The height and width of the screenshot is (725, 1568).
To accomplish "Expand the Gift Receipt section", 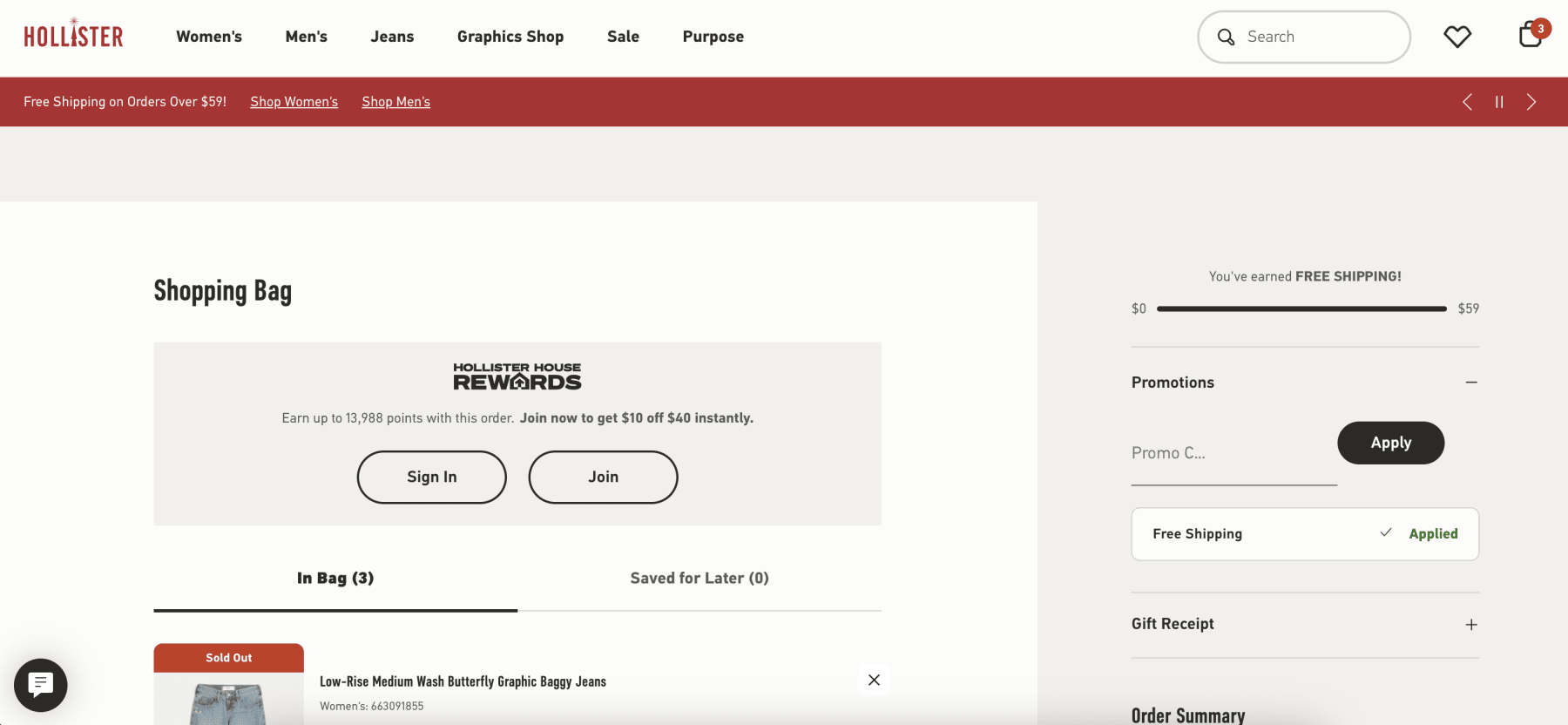I will click(1470, 625).
